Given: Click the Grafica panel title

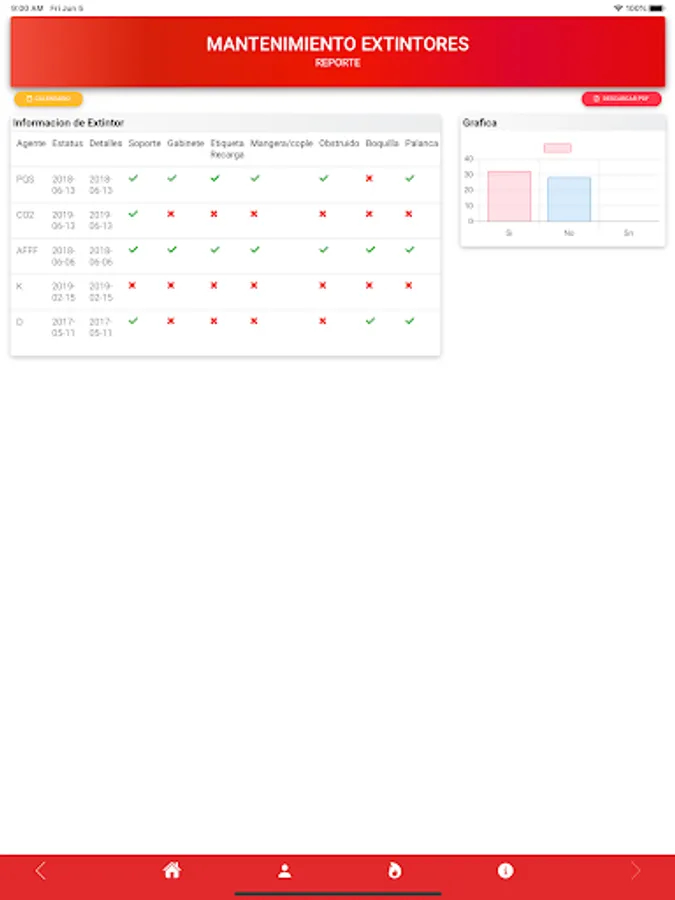Looking at the screenshot, I should 480,123.
